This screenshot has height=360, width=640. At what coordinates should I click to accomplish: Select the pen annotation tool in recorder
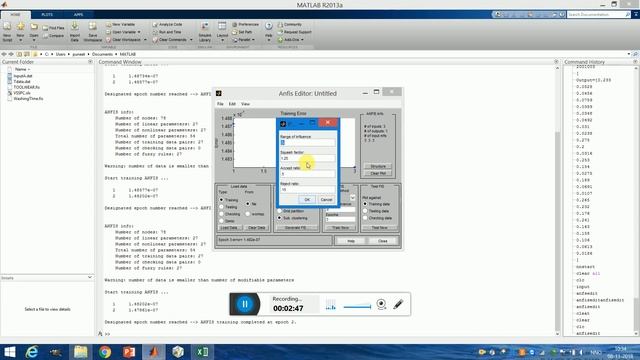point(398,304)
